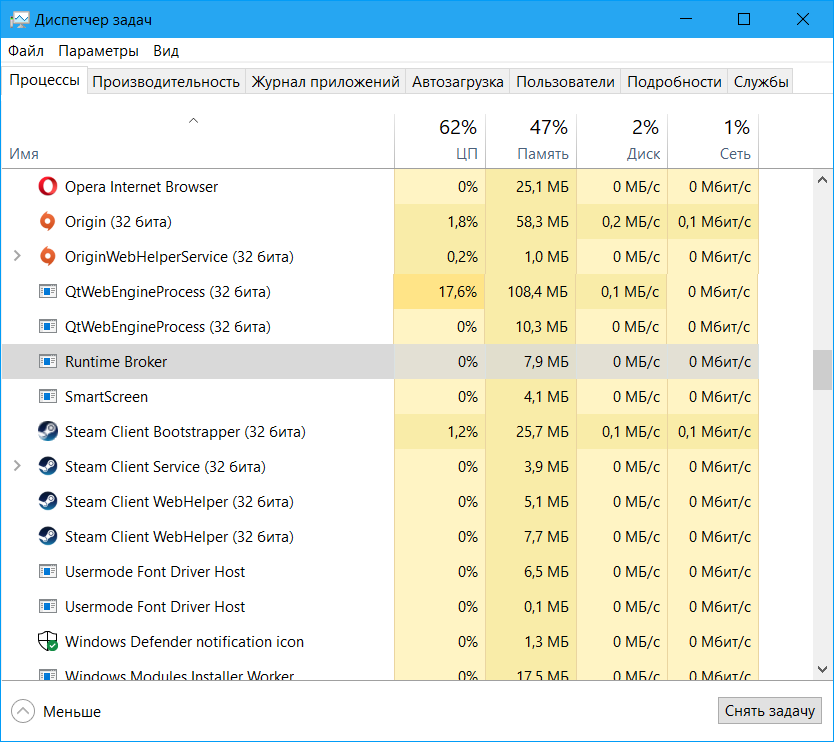The width and height of the screenshot is (834, 742).
Task: Sort by the Сеть 1% column header
Action: (x=713, y=141)
